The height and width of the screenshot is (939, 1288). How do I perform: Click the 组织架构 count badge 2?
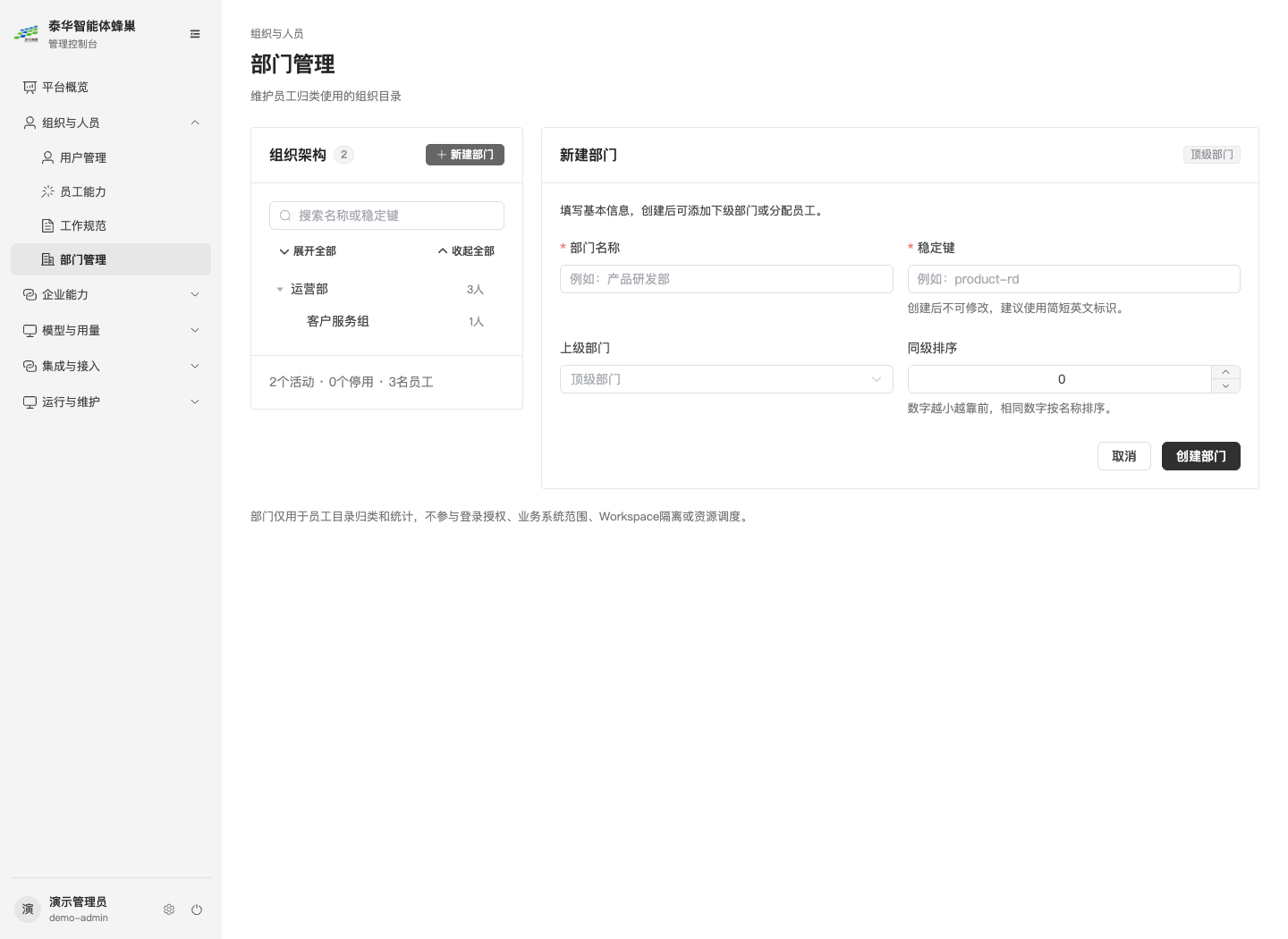tap(343, 155)
